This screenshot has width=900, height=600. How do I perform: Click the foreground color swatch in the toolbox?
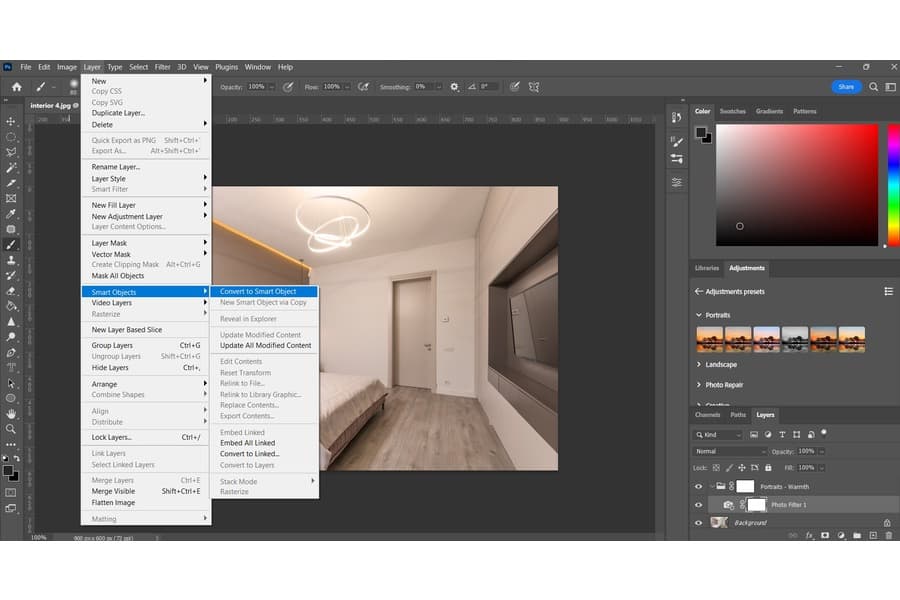pyautogui.click(x=7, y=471)
